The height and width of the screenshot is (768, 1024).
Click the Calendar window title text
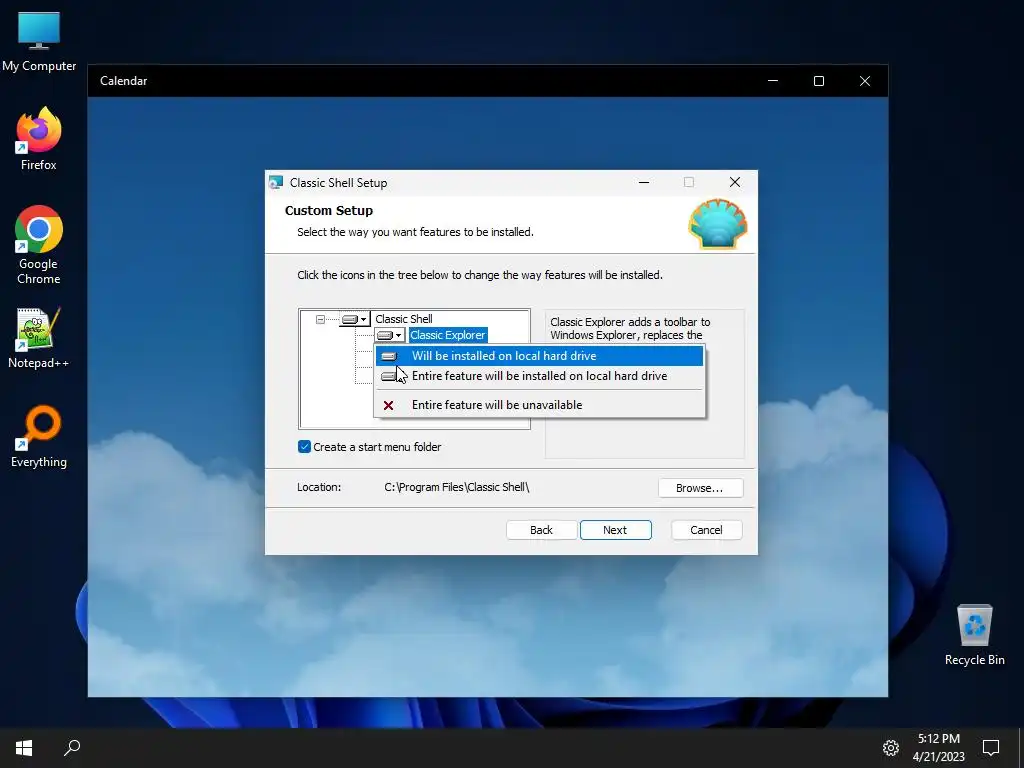(x=123, y=81)
